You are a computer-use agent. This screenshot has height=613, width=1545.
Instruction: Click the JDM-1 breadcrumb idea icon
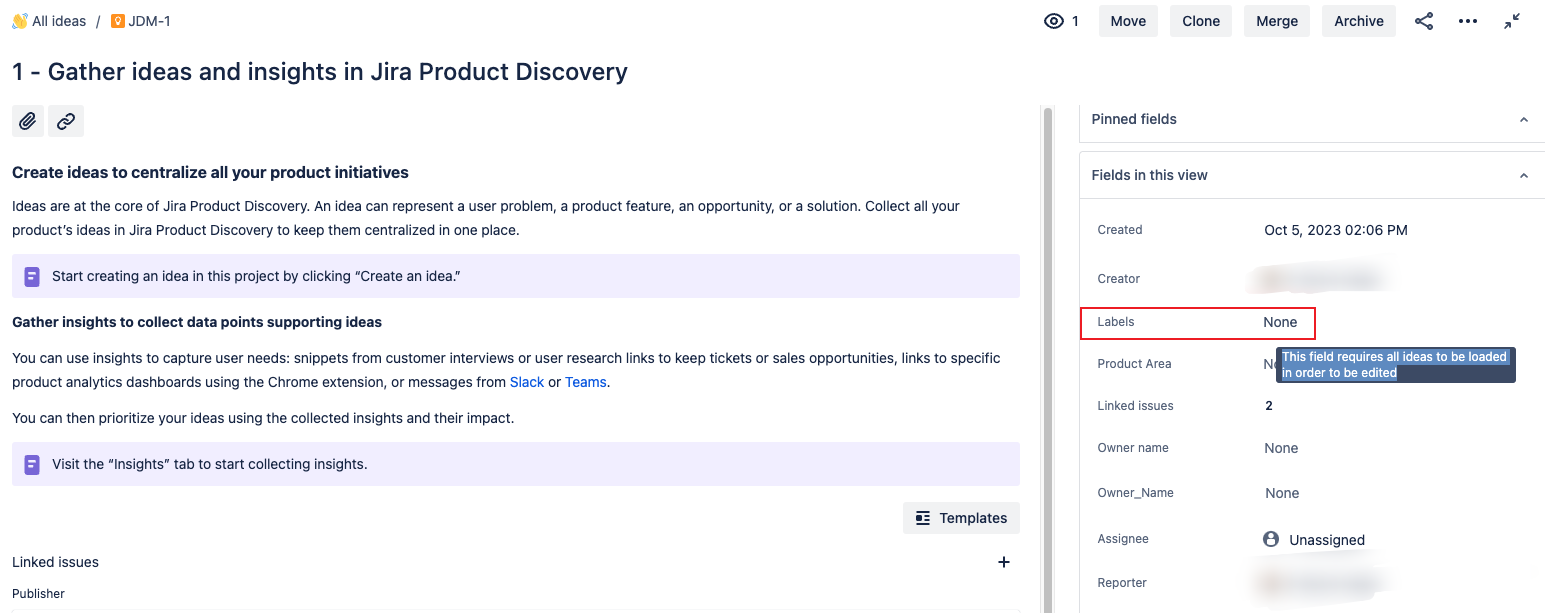point(118,21)
